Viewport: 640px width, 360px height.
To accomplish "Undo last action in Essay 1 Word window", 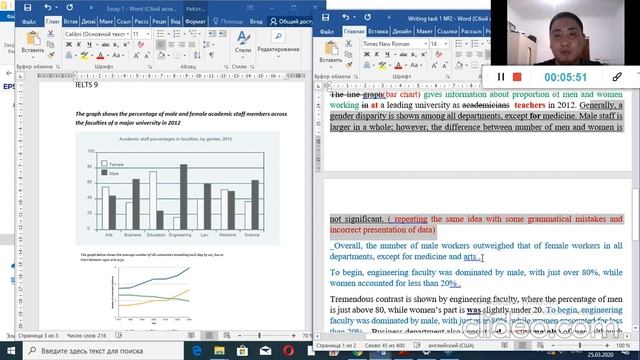I will click(x=48, y=7).
